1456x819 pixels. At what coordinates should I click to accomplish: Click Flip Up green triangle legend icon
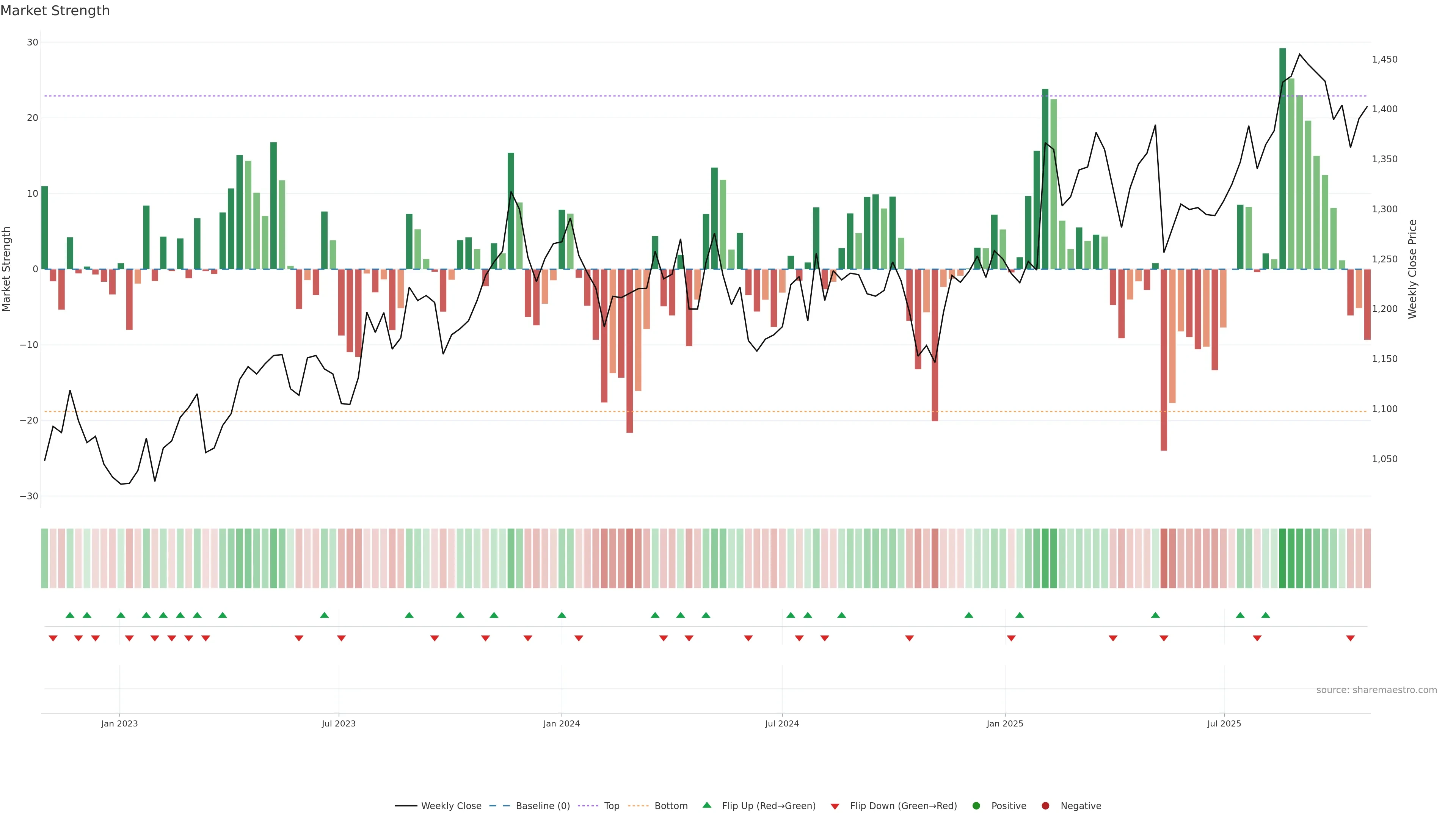pyautogui.click(x=706, y=805)
